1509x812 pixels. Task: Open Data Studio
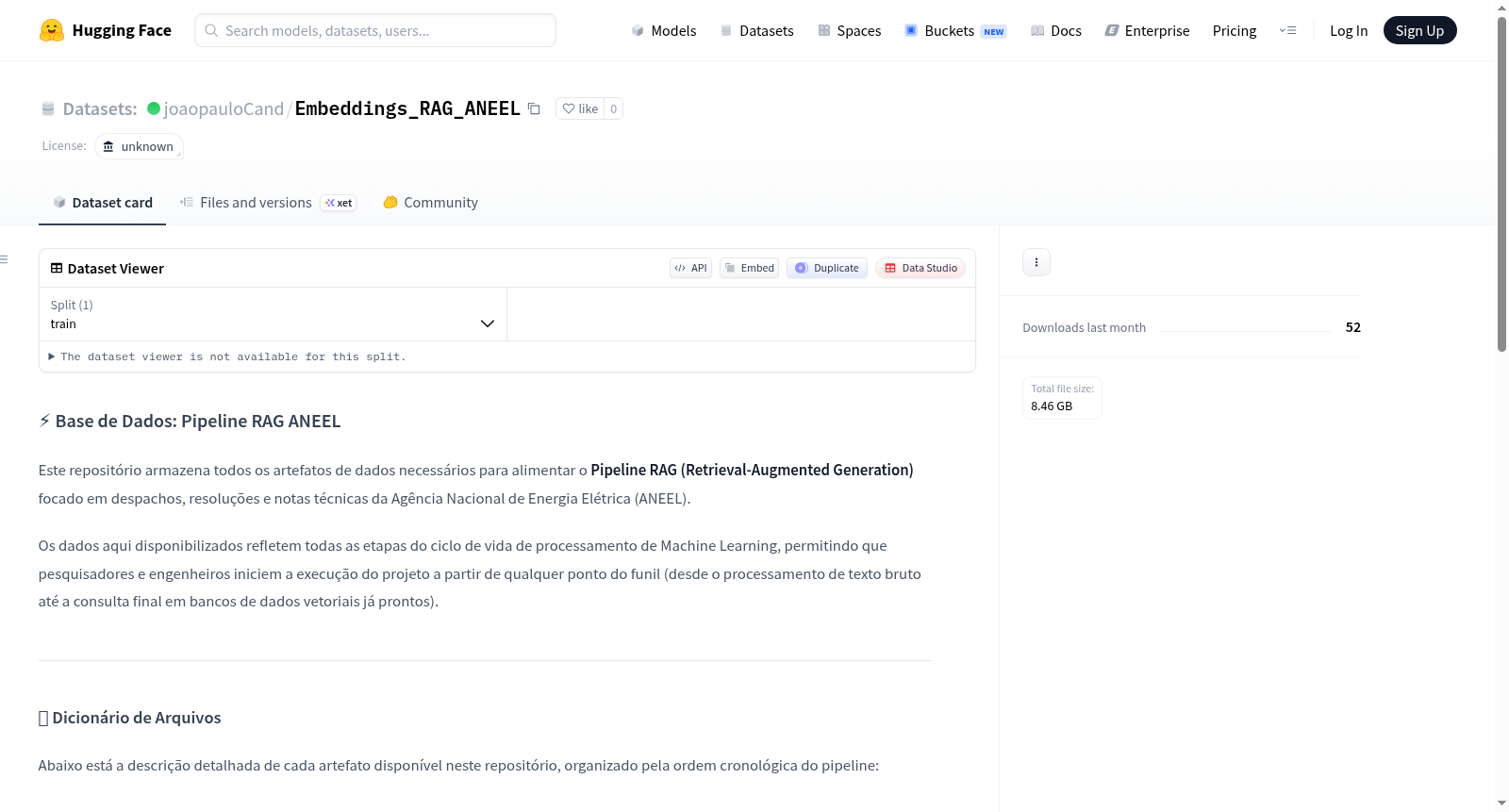pos(920,268)
